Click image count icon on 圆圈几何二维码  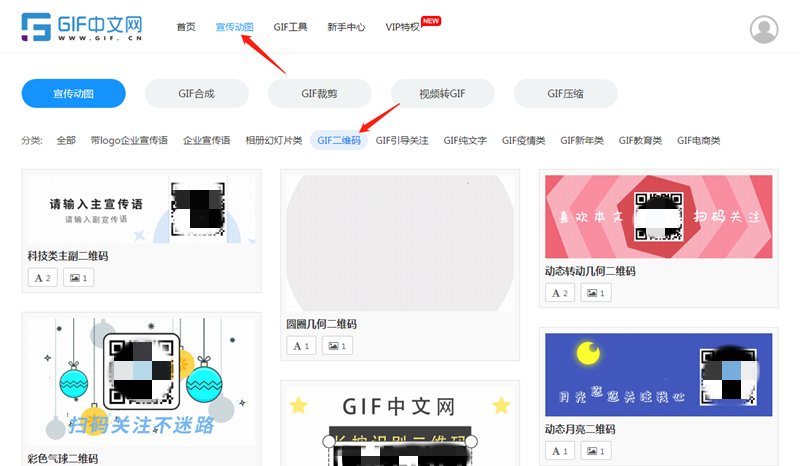pyautogui.click(x=337, y=346)
